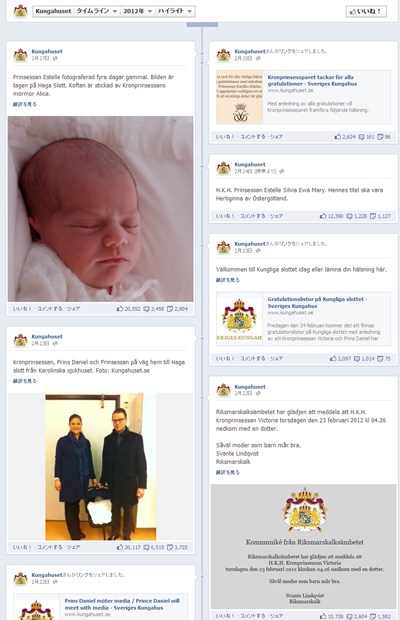
Task: Click thumbs-up count icon on baby photo post
Action: click(x=120, y=309)
